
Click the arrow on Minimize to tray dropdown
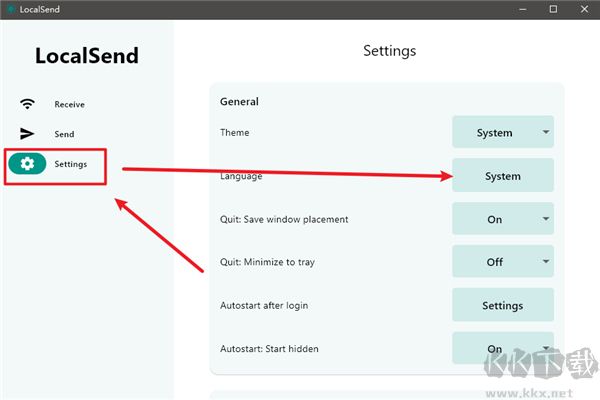545,262
